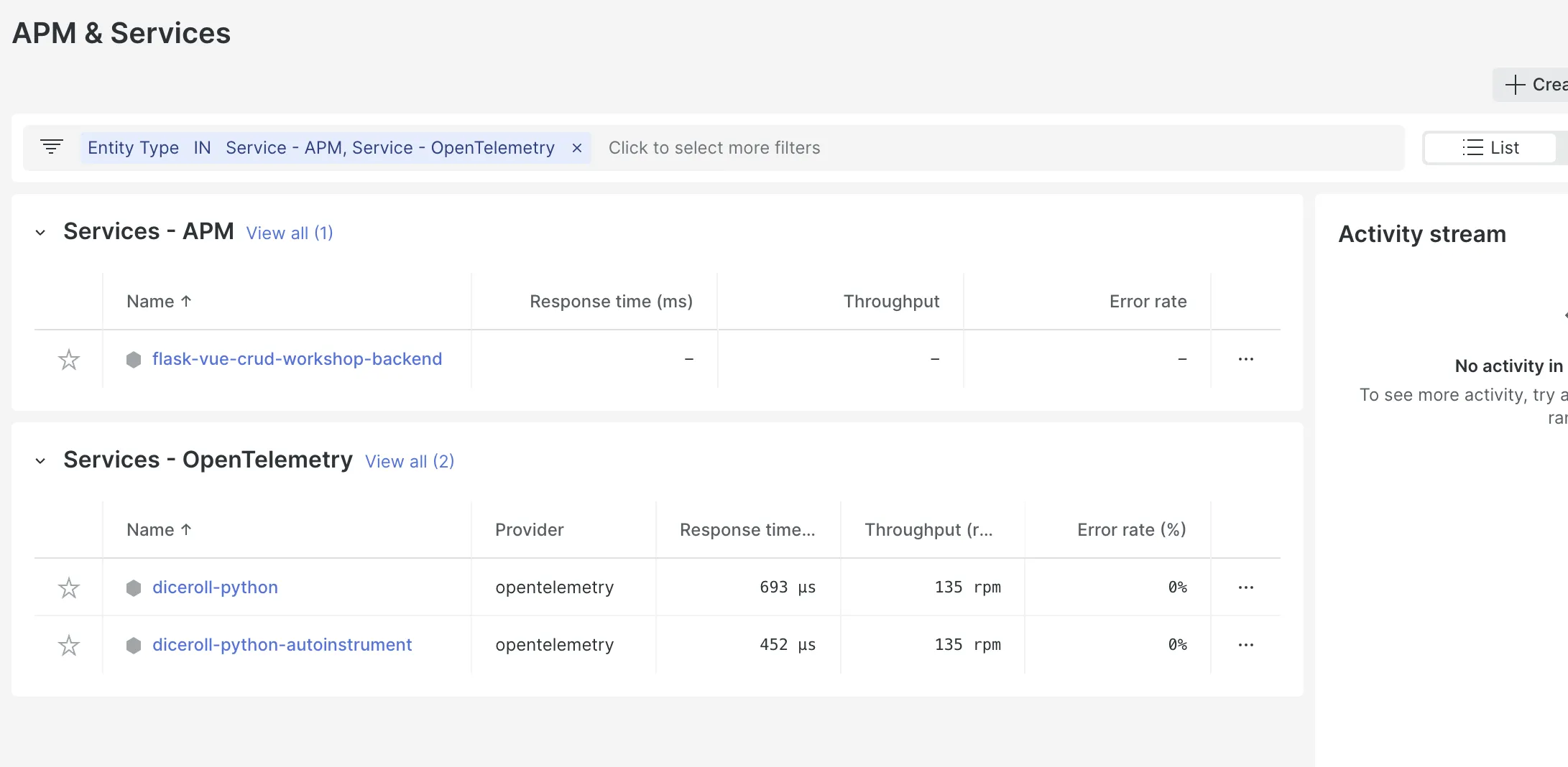Click hexagon status icon for flask-vue-crud-workshop-backend
The height and width of the screenshot is (767, 1568).
(x=134, y=359)
